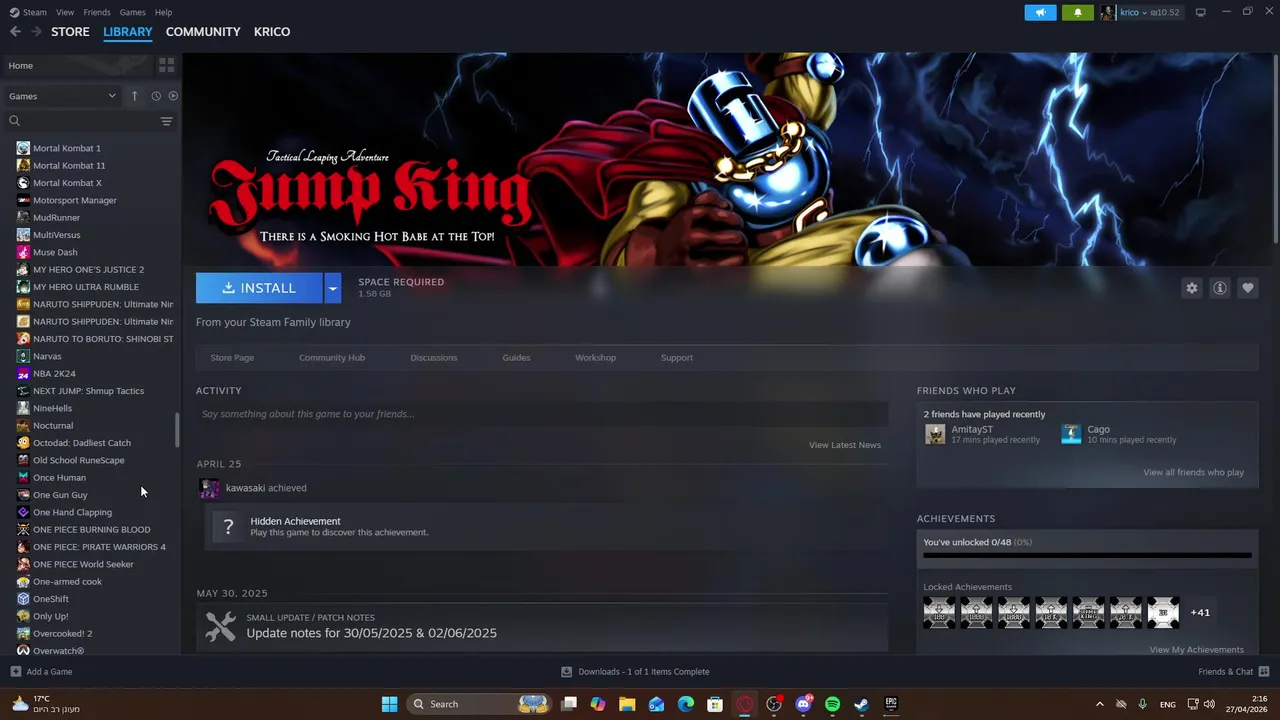This screenshot has height=720, width=1280.
Task: Open the Help menu
Action: [x=164, y=12]
